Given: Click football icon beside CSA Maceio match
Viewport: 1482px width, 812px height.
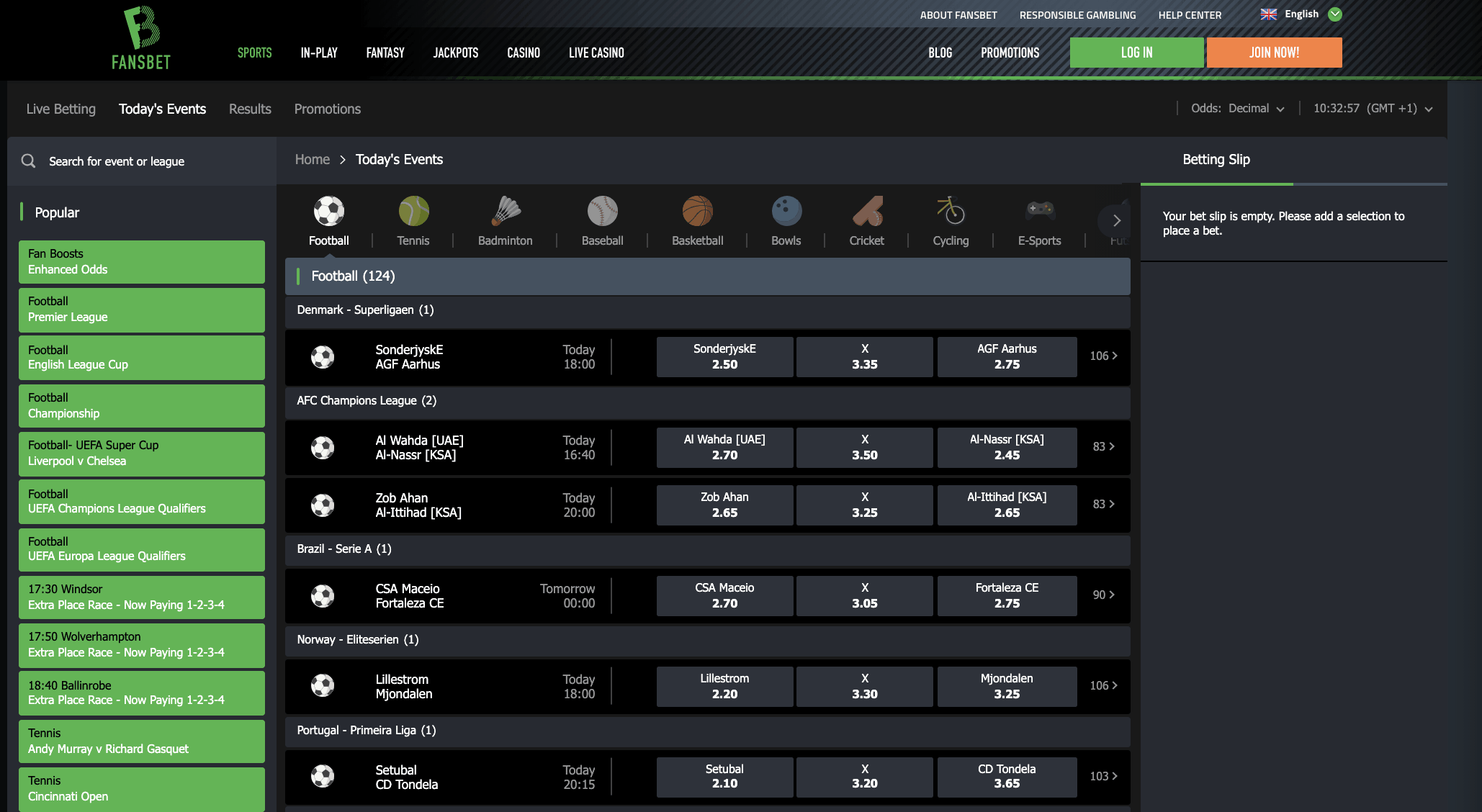Looking at the screenshot, I should (x=323, y=595).
